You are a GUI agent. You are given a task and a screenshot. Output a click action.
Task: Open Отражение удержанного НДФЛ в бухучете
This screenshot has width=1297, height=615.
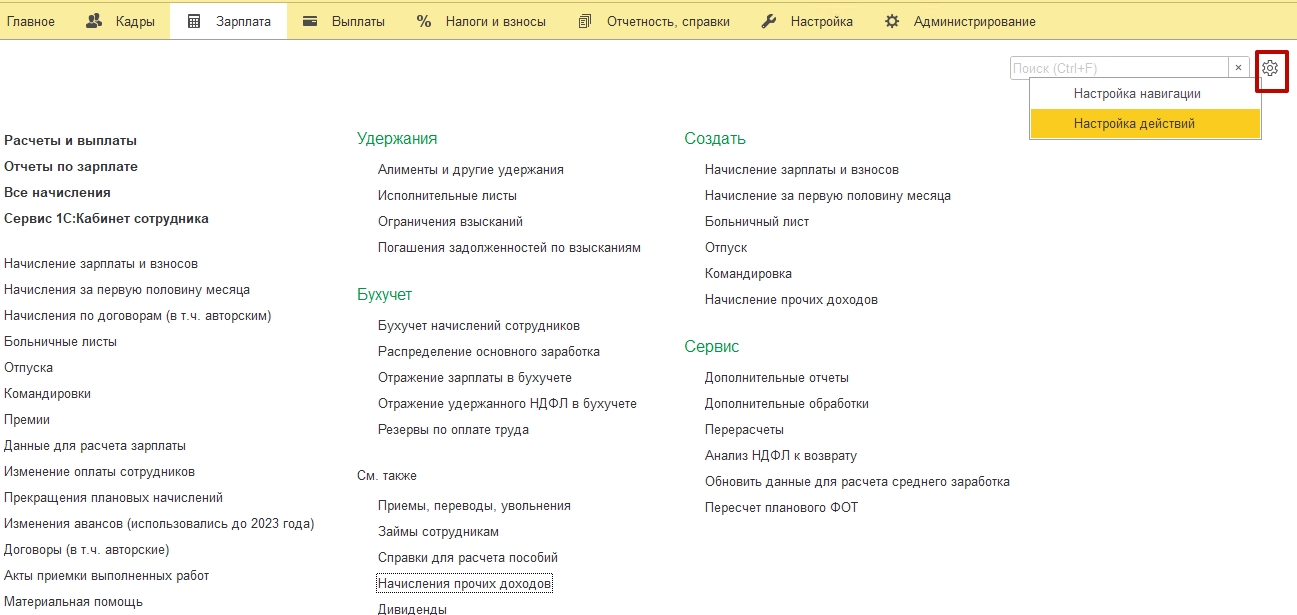(x=507, y=404)
